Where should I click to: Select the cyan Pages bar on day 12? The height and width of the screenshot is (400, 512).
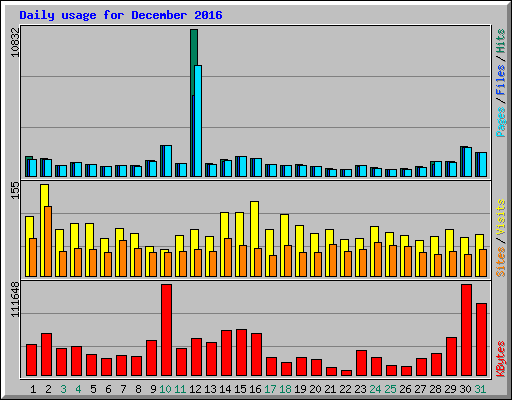click(198, 121)
